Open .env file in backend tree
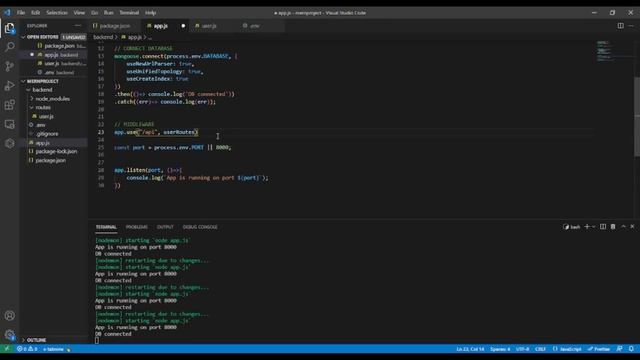This screenshot has height=360, width=640. click(54, 125)
